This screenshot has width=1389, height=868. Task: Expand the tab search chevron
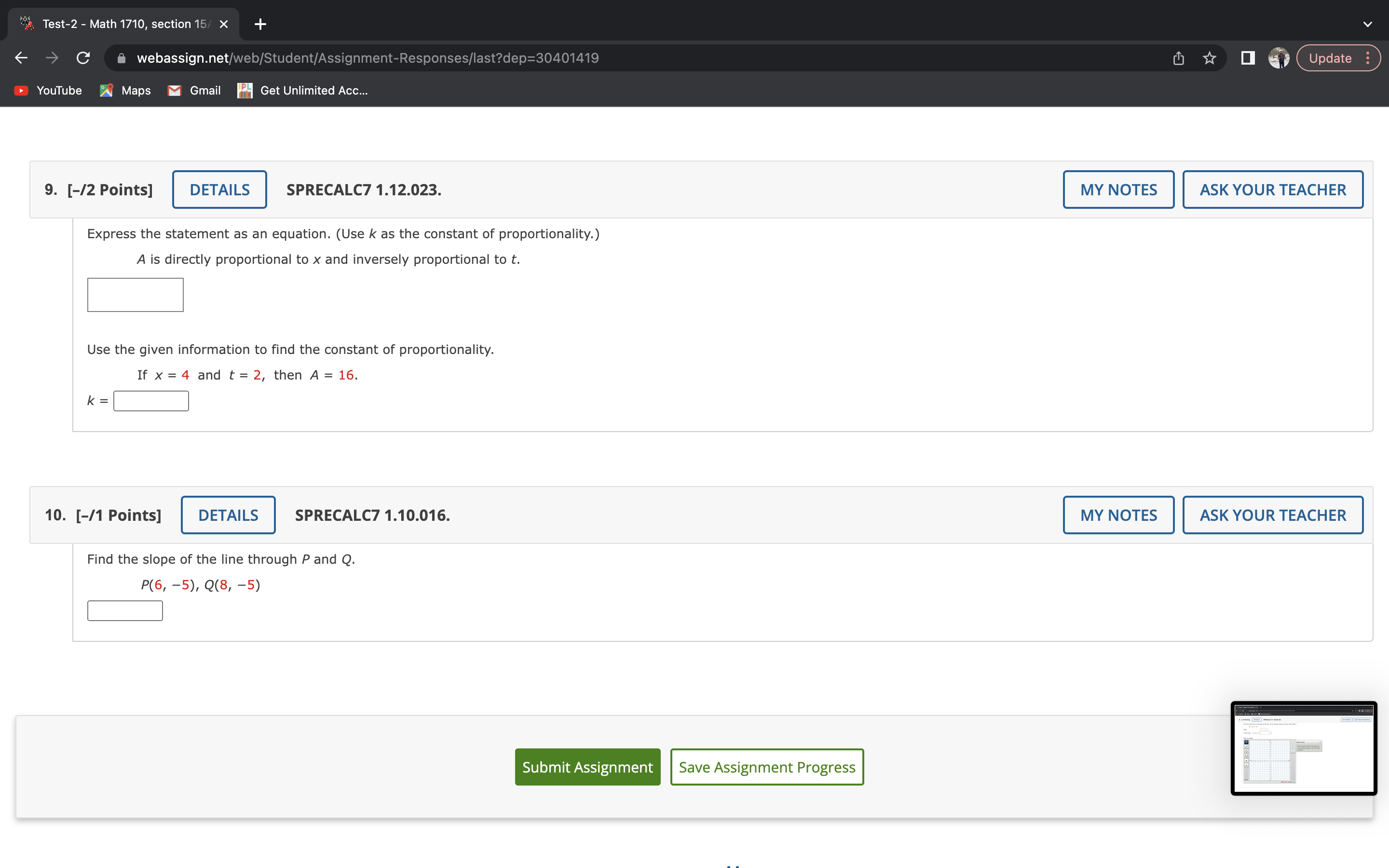1367,24
